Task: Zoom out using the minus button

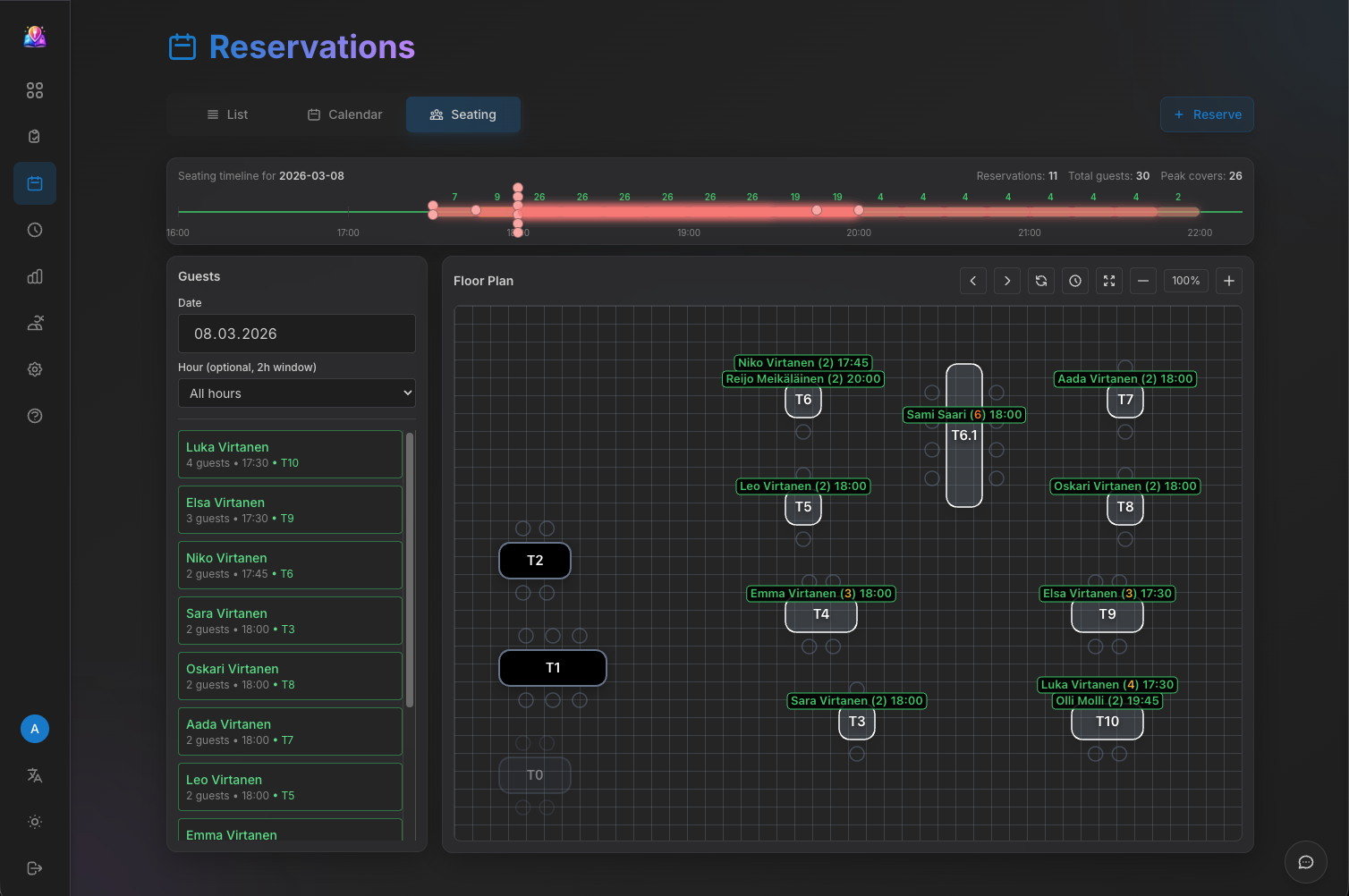Action: [x=1142, y=281]
